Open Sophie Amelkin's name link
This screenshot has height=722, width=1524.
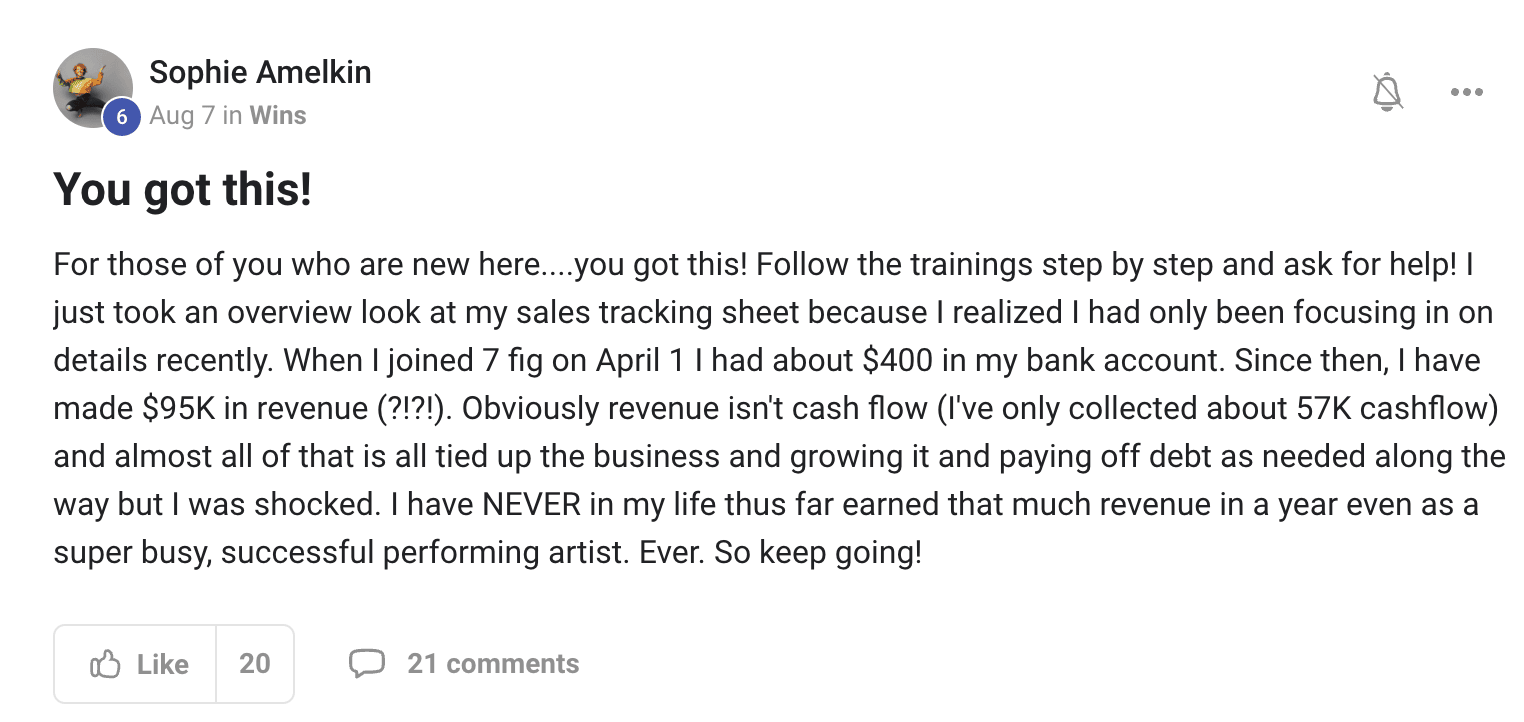(260, 72)
